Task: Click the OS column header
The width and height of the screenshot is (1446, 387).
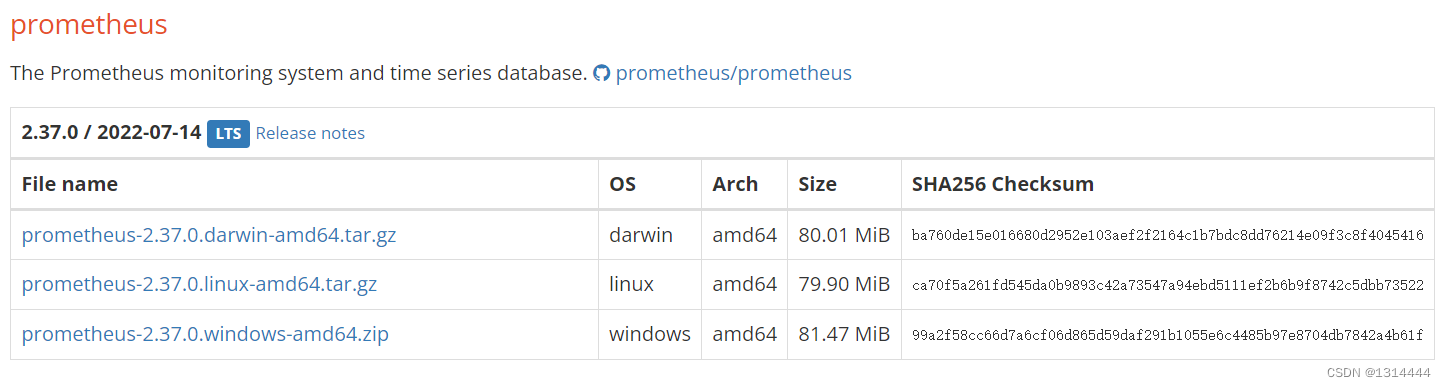Action: tap(622, 184)
